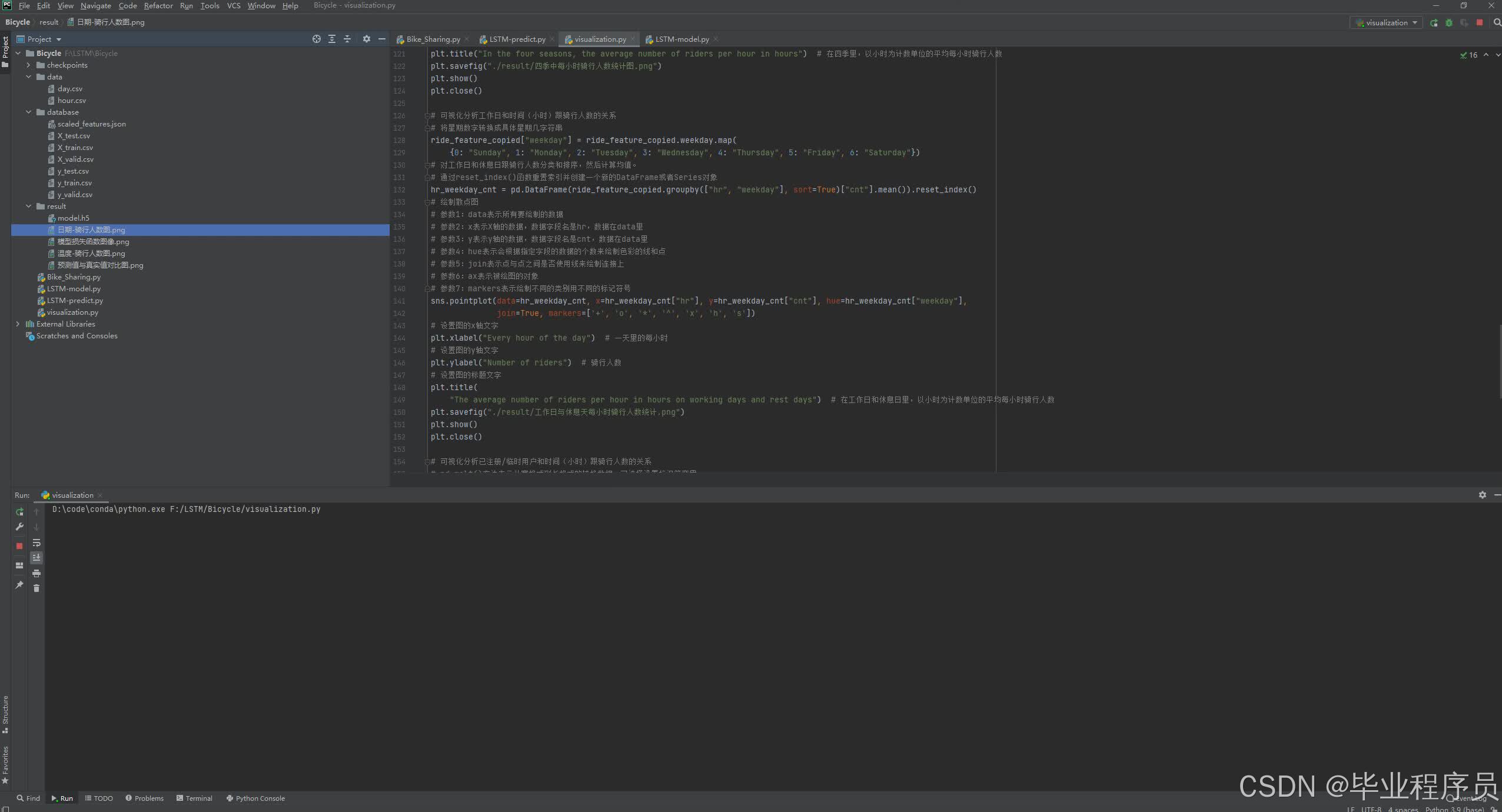Open Python Console tool window

(255, 798)
